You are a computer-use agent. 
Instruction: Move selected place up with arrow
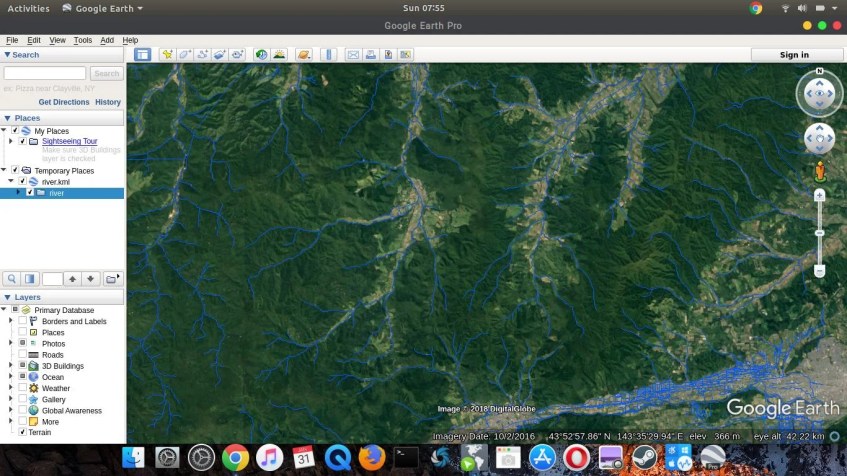[x=72, y=279]
